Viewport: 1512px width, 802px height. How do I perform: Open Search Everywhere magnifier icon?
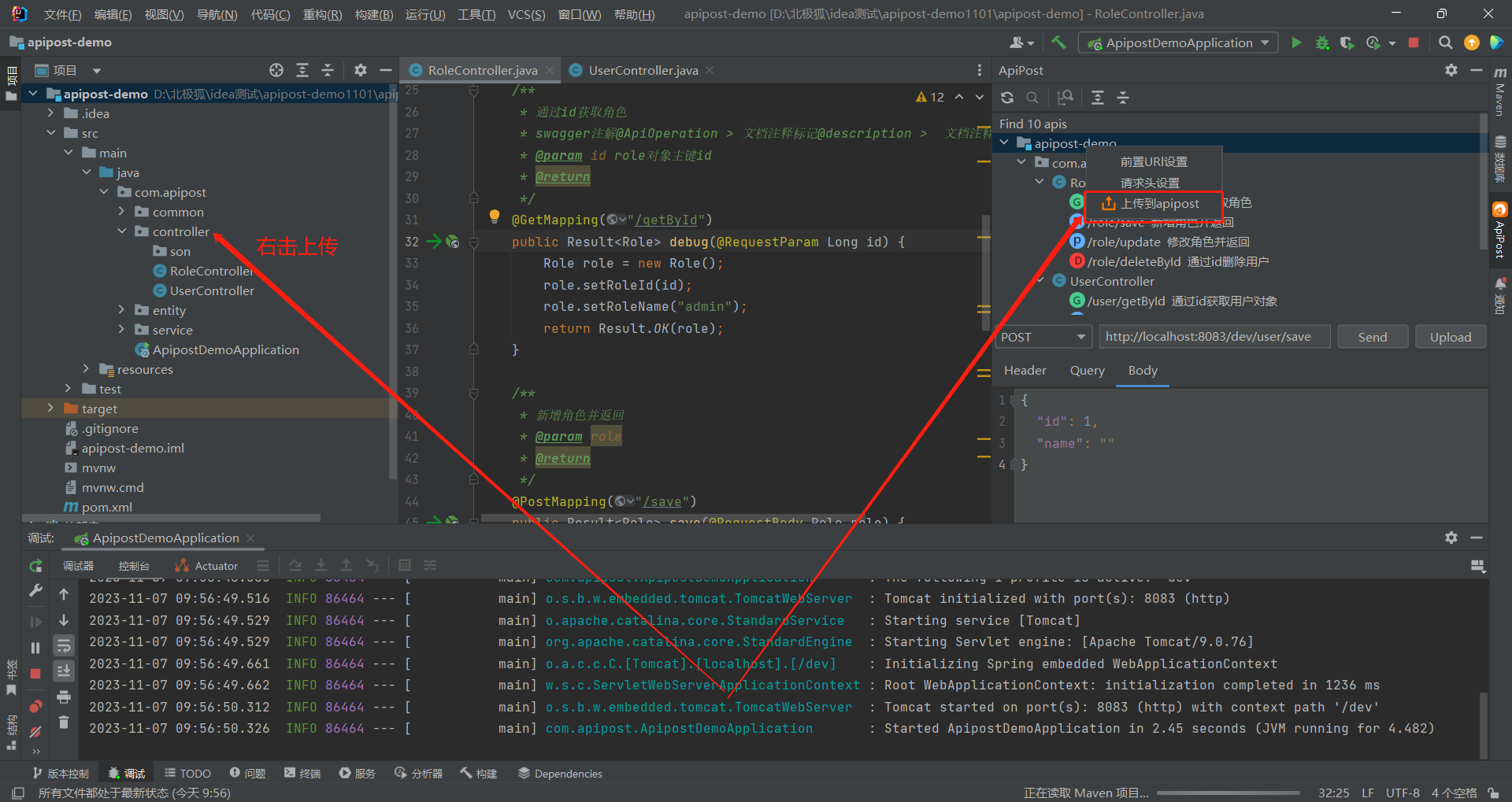point(1445,43)
